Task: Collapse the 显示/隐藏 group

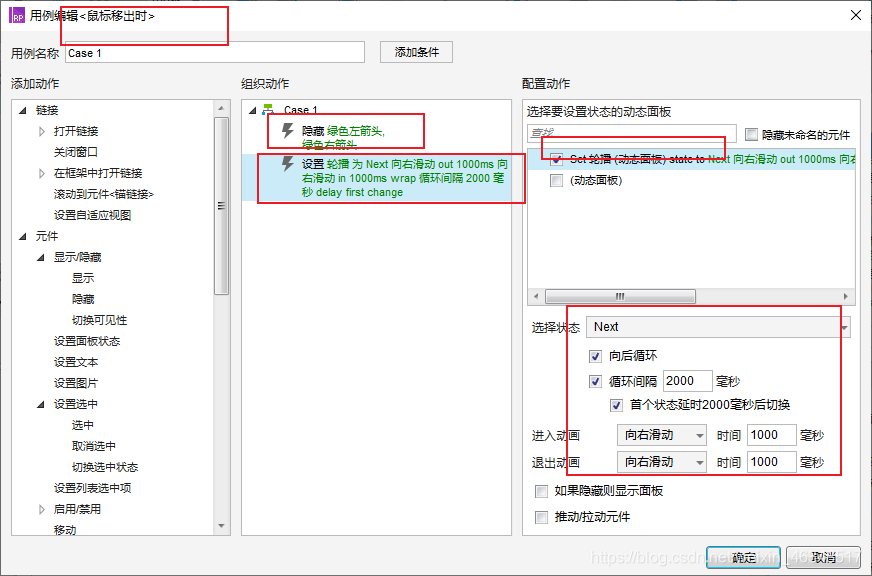Action: 41,257
